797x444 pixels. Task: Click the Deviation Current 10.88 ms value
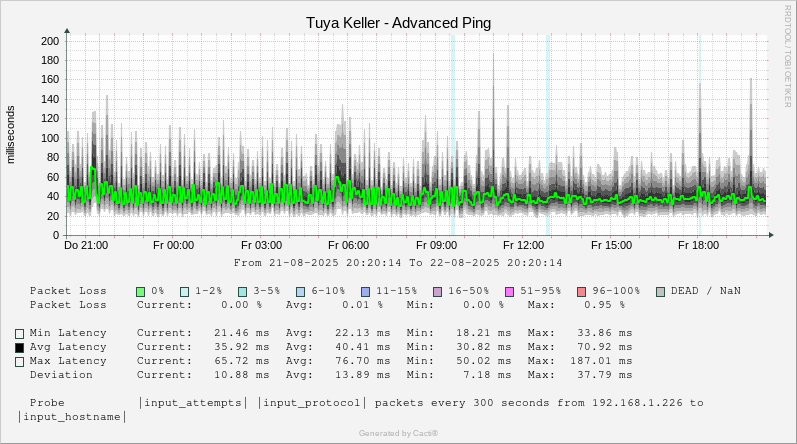[x=241, y=375]
